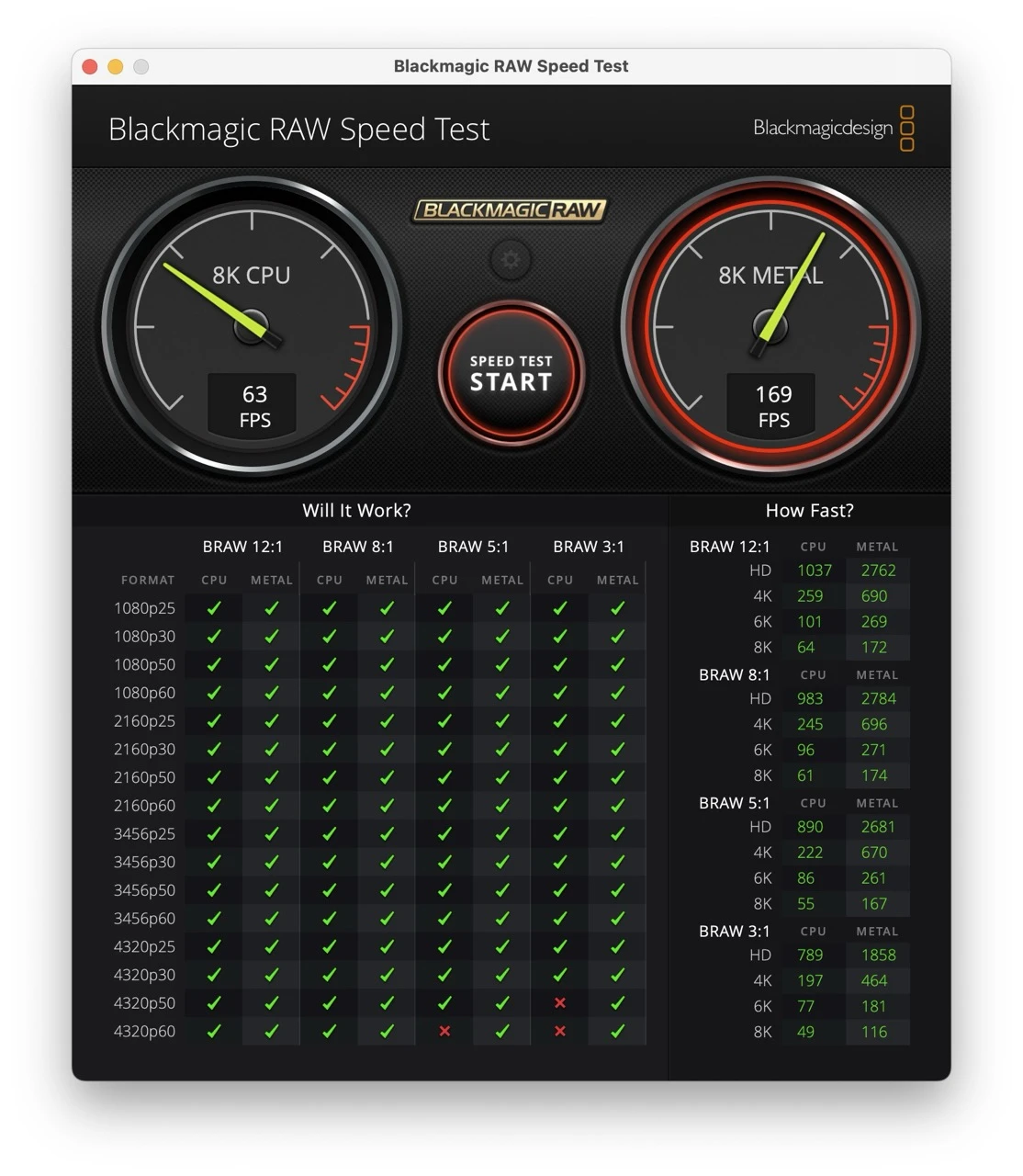Click red X for 4320p60 BRAW 3:1 CPU

coord(560,1031)
